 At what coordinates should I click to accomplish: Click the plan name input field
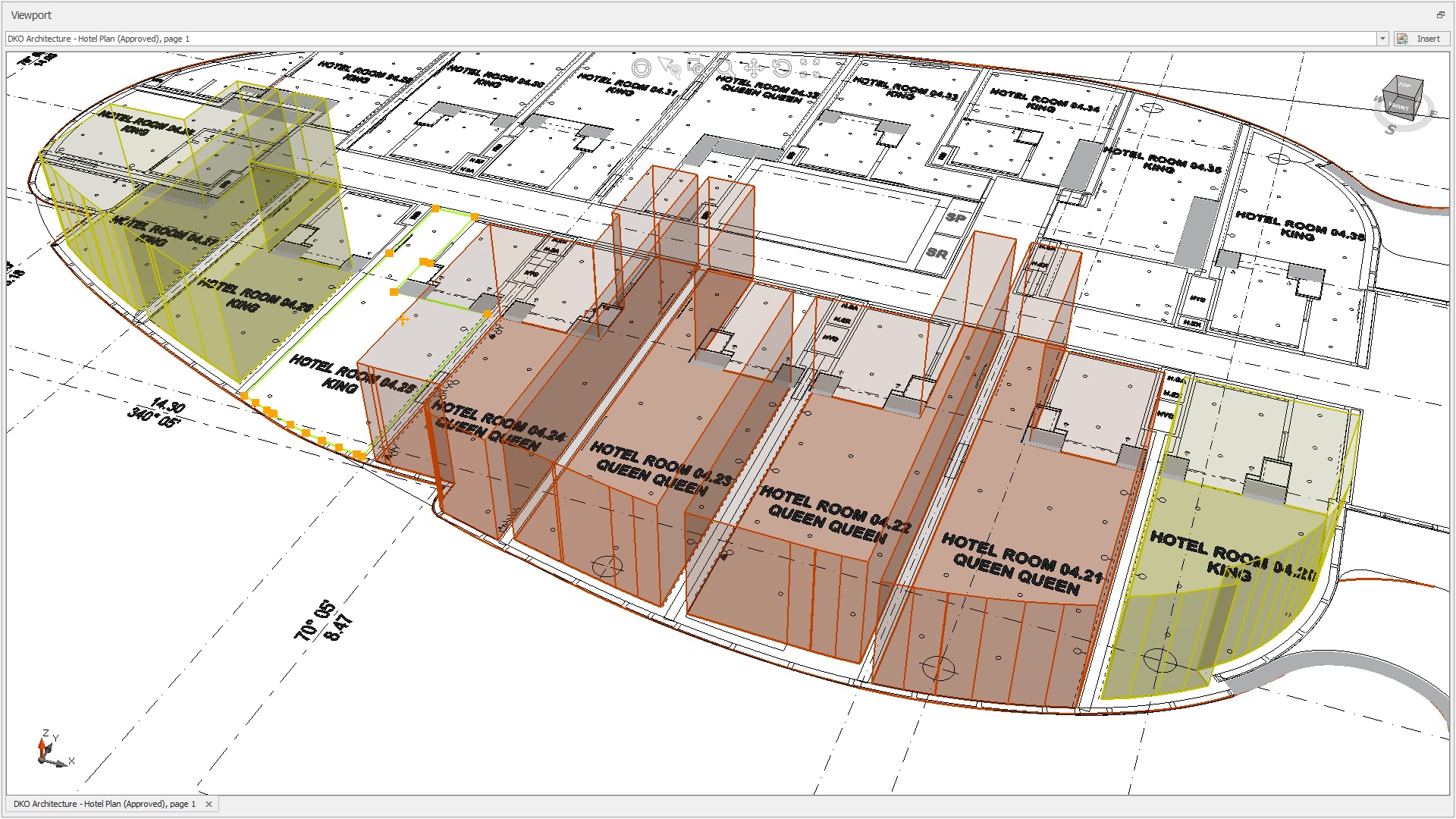[x=682, y=39]
